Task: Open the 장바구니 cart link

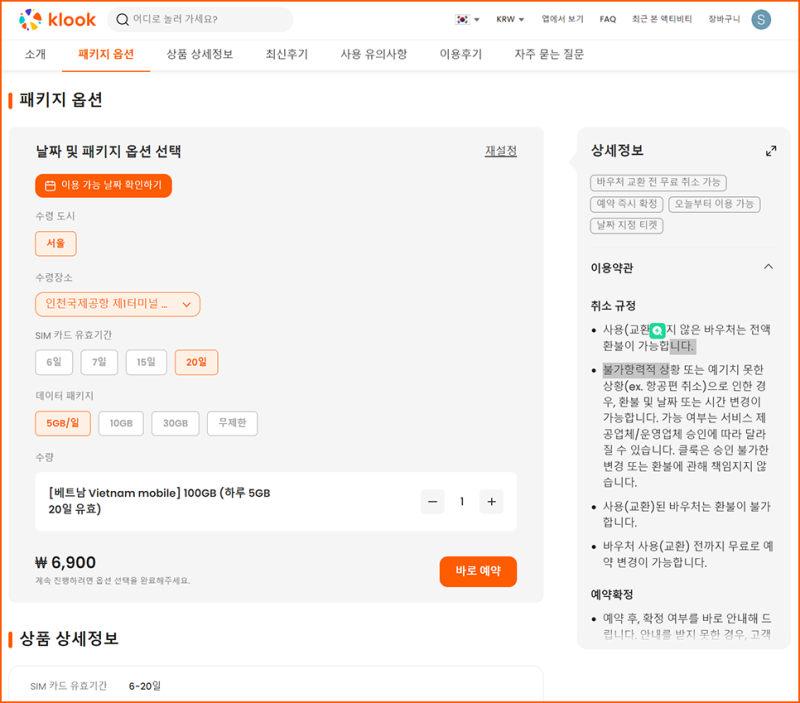Action: click(724, 19)
